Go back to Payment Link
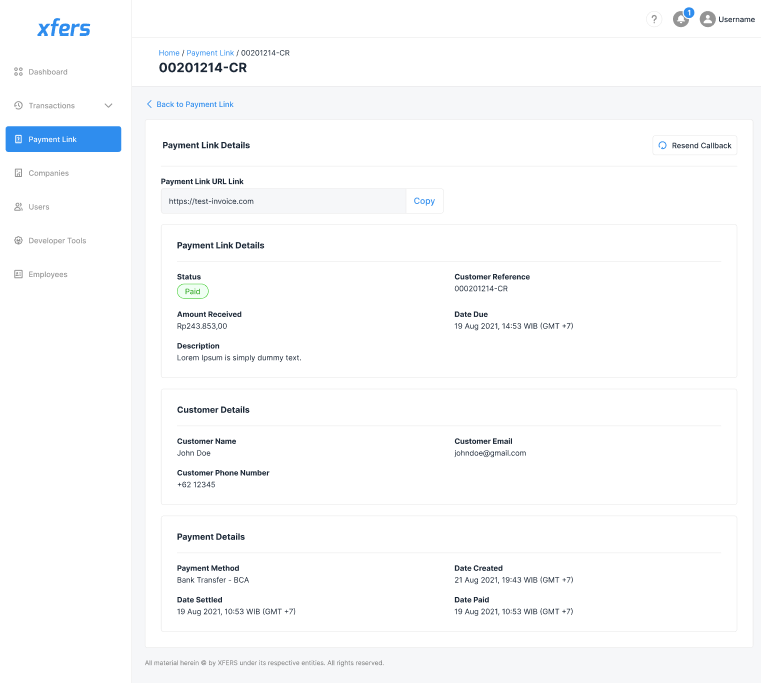This screenshot has height=683, width=761. (x=190, y=104)
